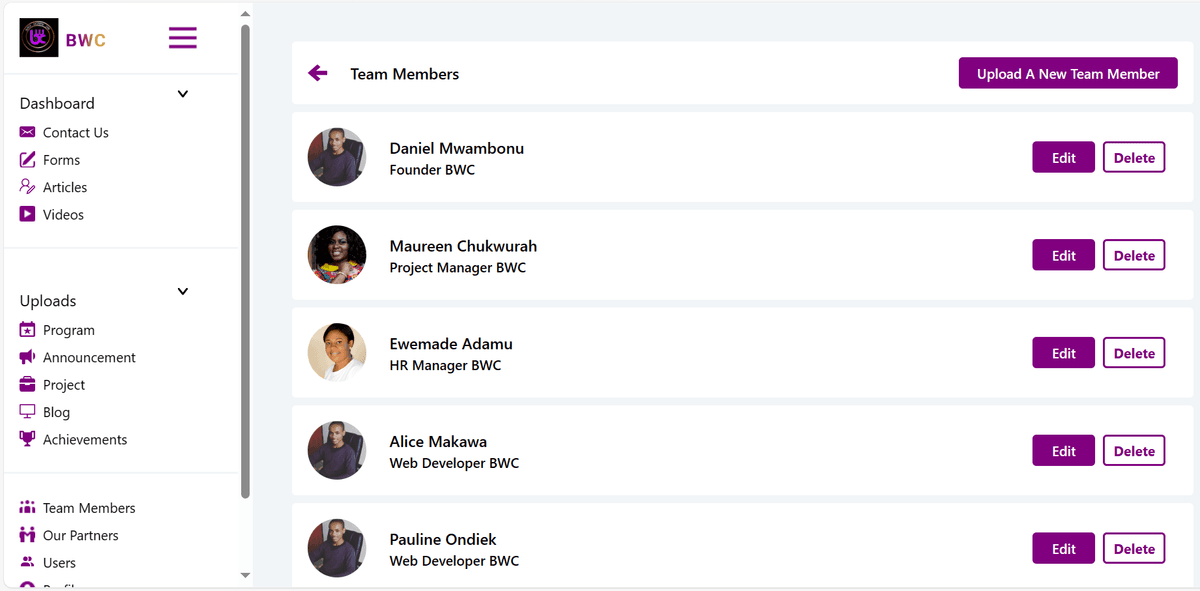Click Ewemade Adamu's profile photo
Screen dimensions: 1200x591
[337, 352]
